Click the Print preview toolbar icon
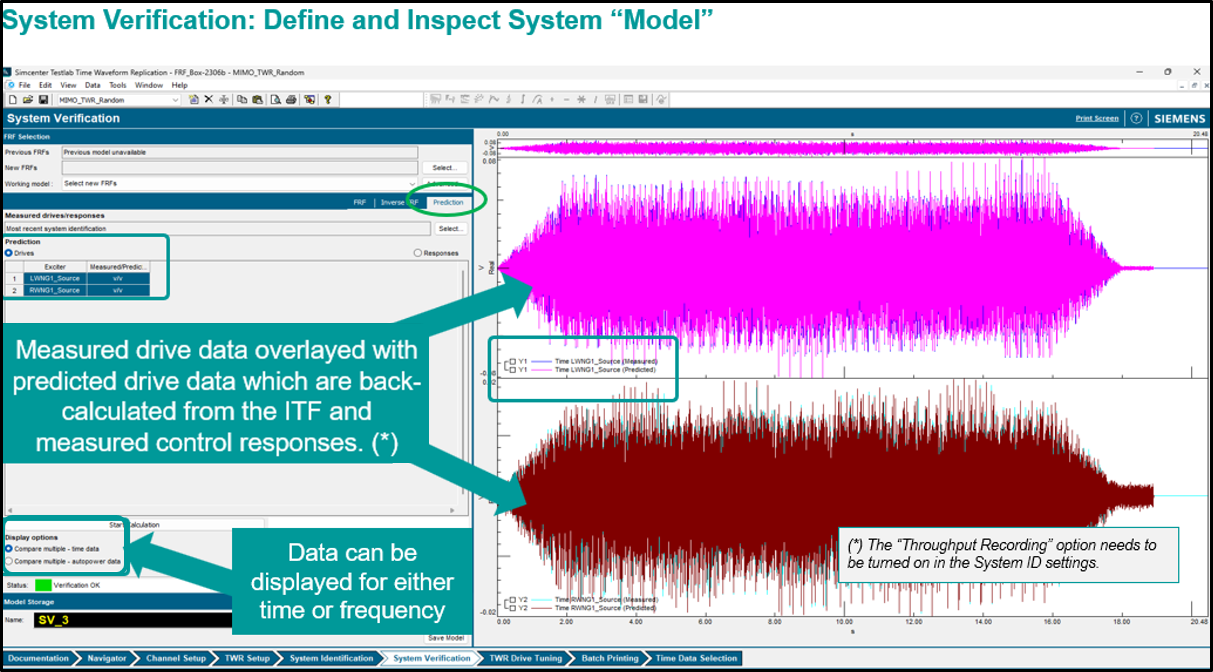 click(x=274, y=100)
